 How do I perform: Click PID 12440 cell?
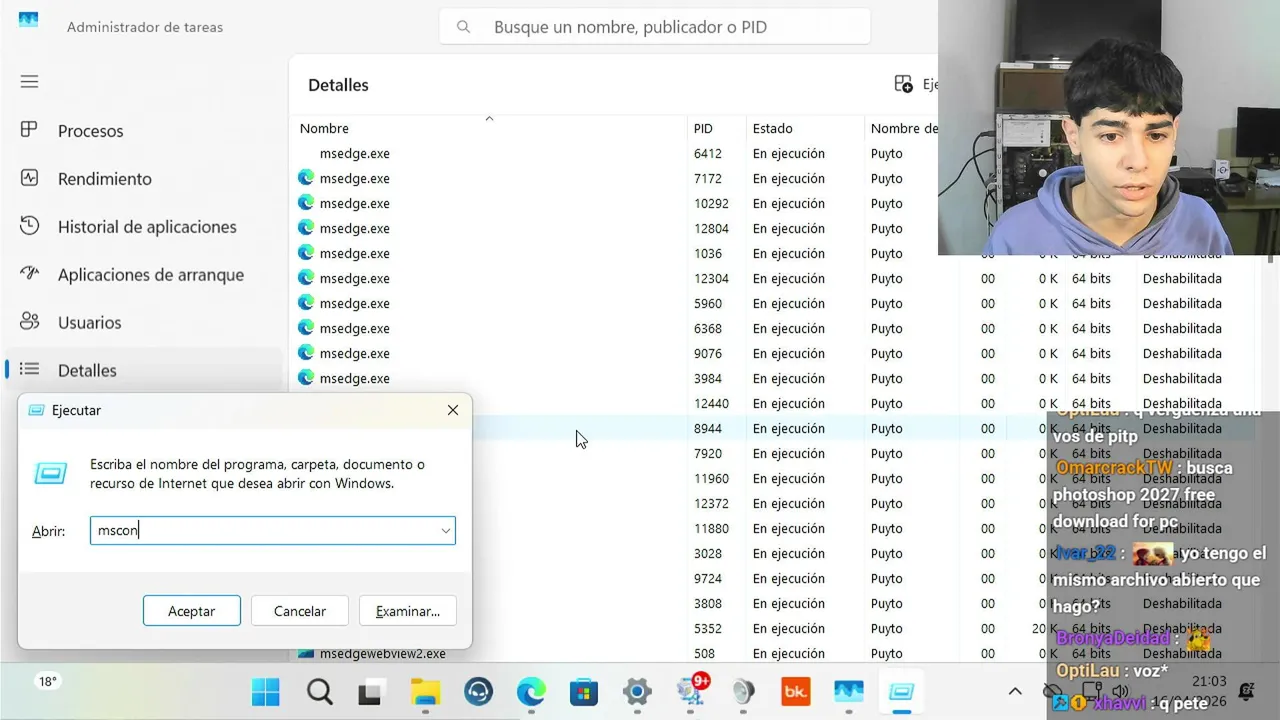(x=712, y=403)
